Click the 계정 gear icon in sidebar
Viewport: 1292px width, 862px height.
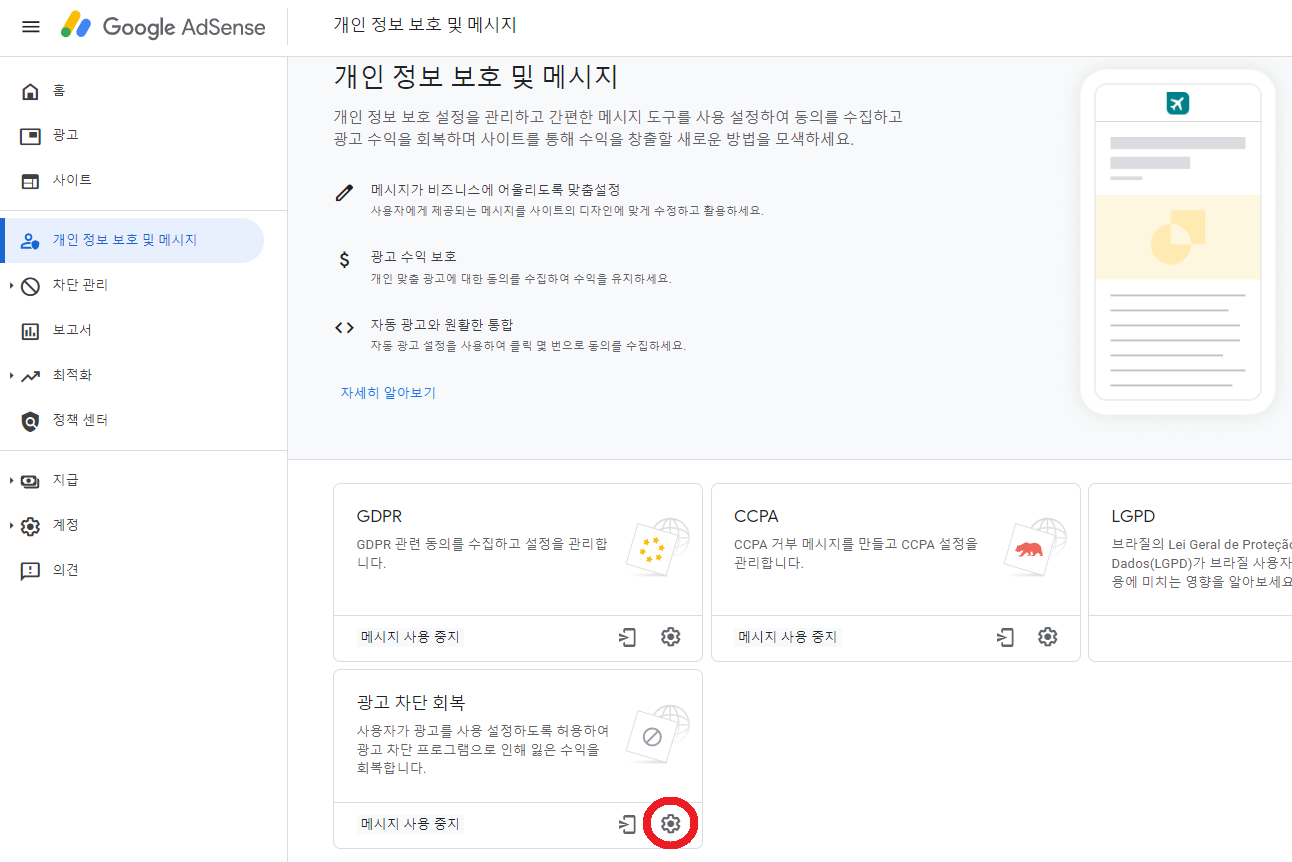pyautogui.click(x=31, y=526)
